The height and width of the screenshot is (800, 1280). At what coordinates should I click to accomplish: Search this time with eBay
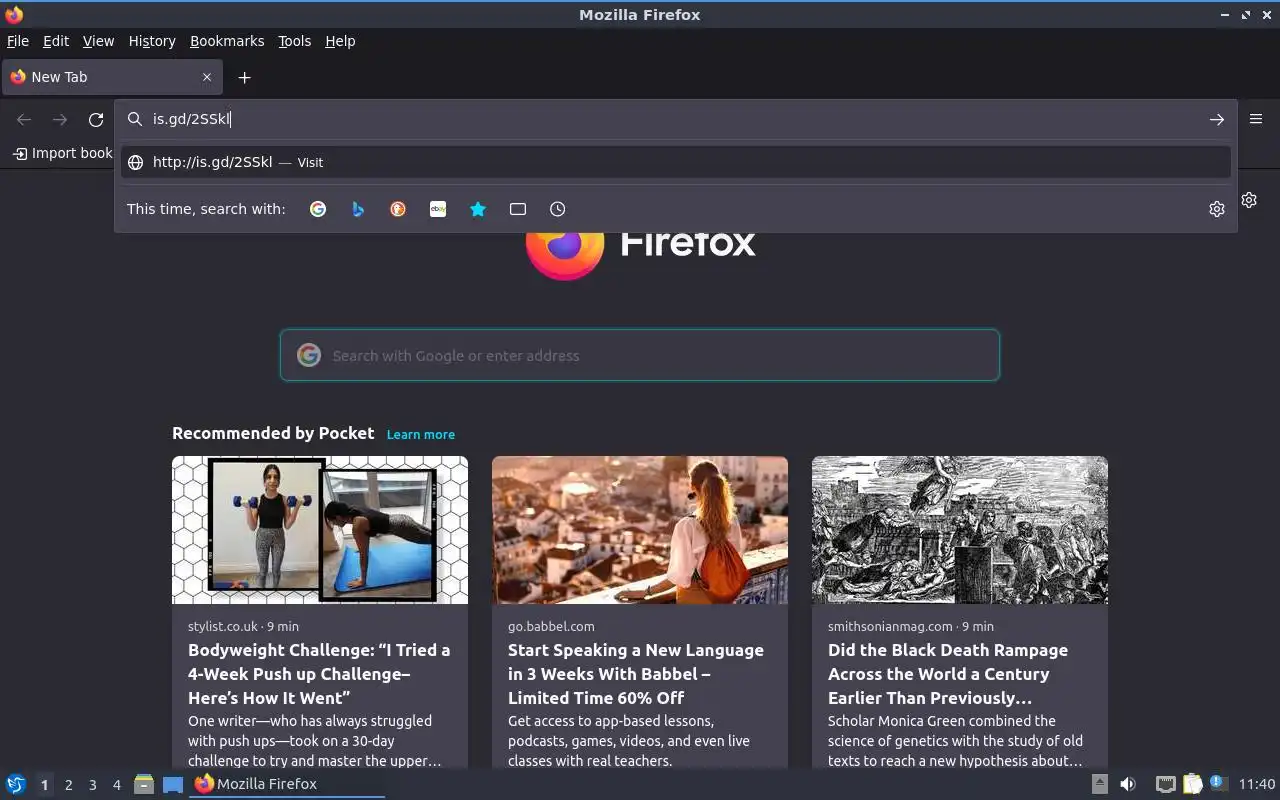(x=438, y=209)
